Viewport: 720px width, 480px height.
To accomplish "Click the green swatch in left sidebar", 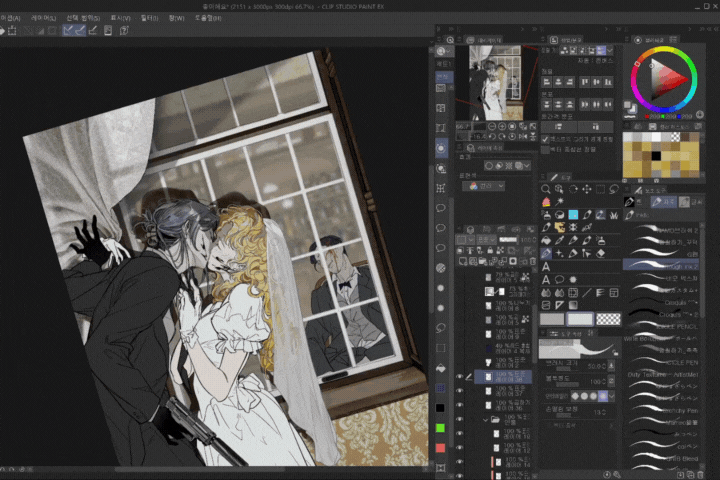I will 440,428.
